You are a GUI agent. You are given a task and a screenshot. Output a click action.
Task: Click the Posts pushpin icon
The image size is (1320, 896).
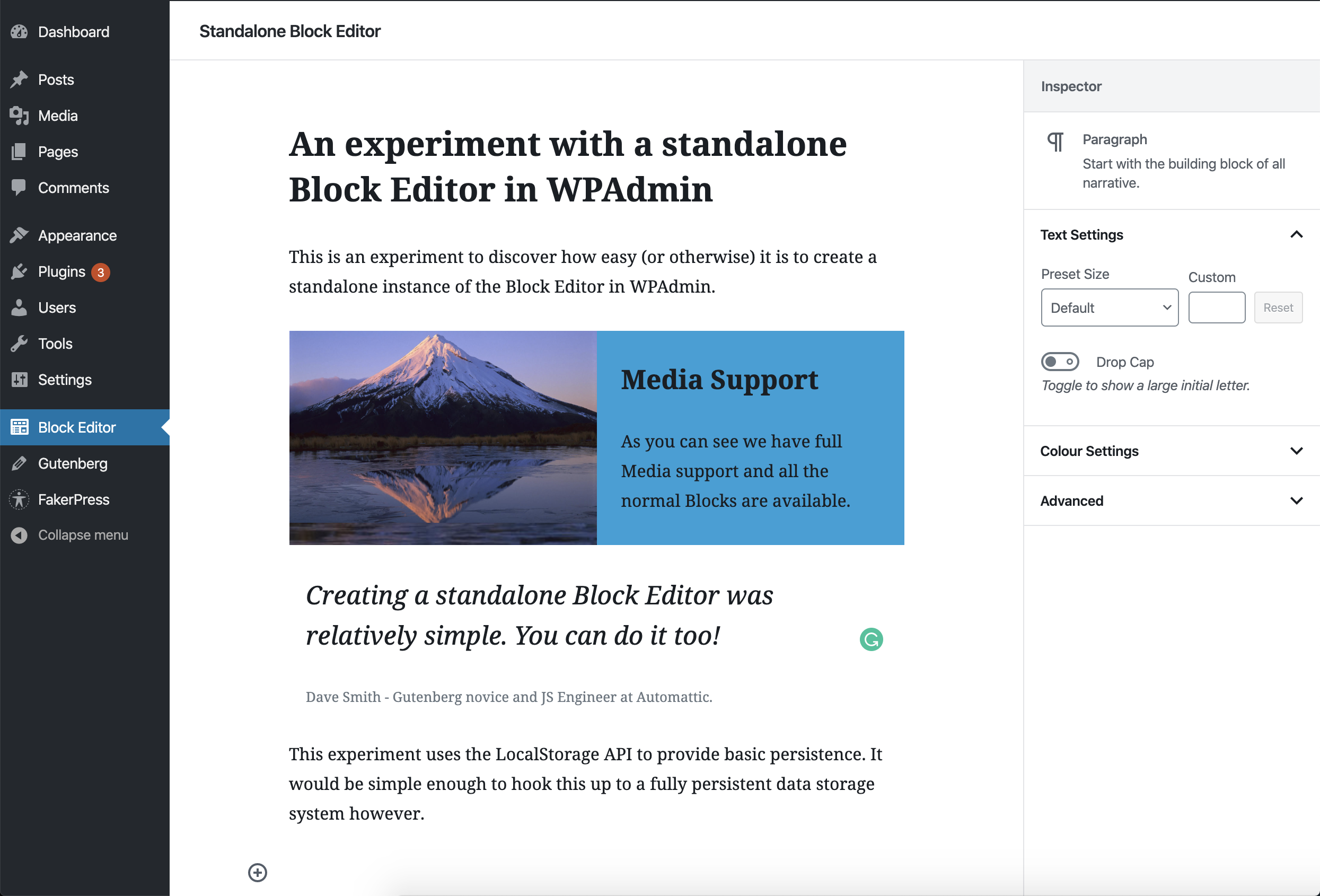pyautogui.click(x=19, y=80)
